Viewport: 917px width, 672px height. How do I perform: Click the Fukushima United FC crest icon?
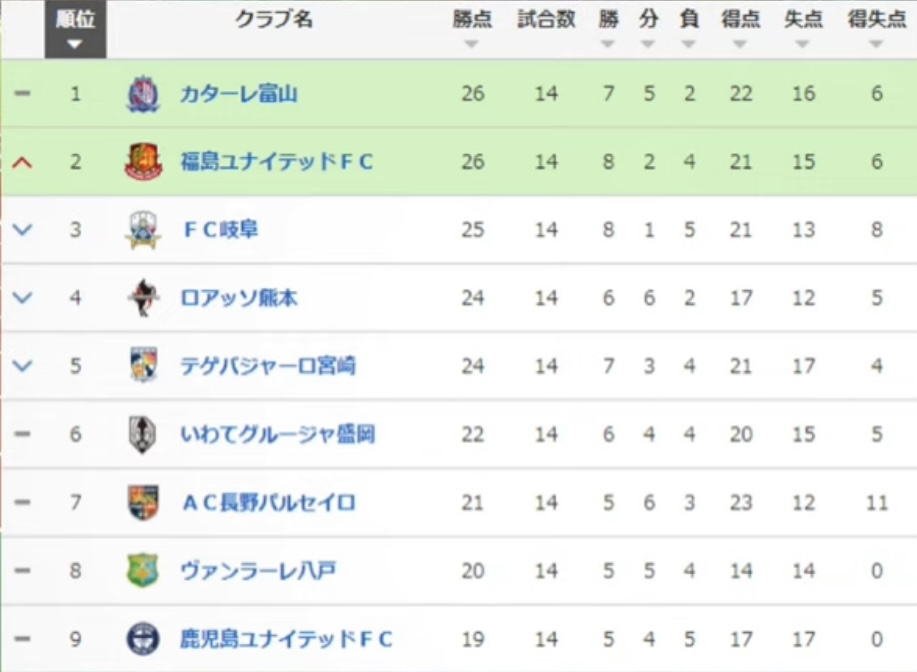point(143,161)
